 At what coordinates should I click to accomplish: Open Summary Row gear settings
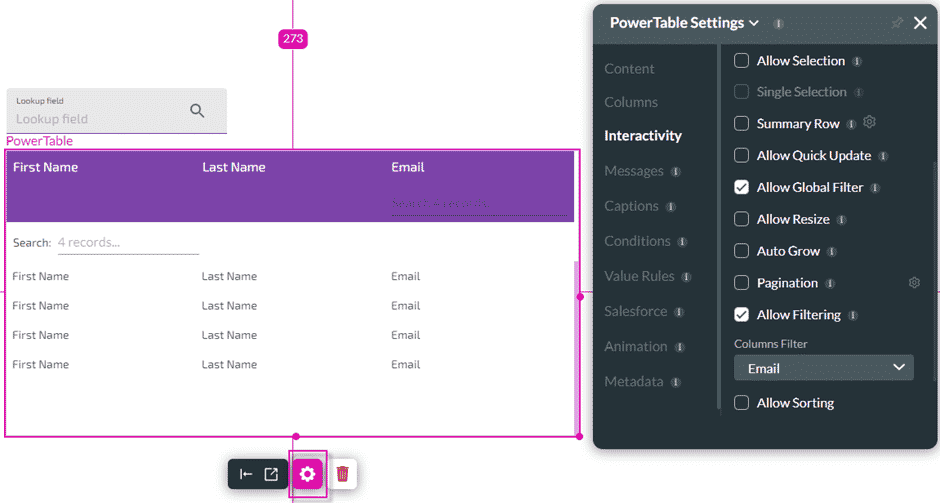[869, 122]
